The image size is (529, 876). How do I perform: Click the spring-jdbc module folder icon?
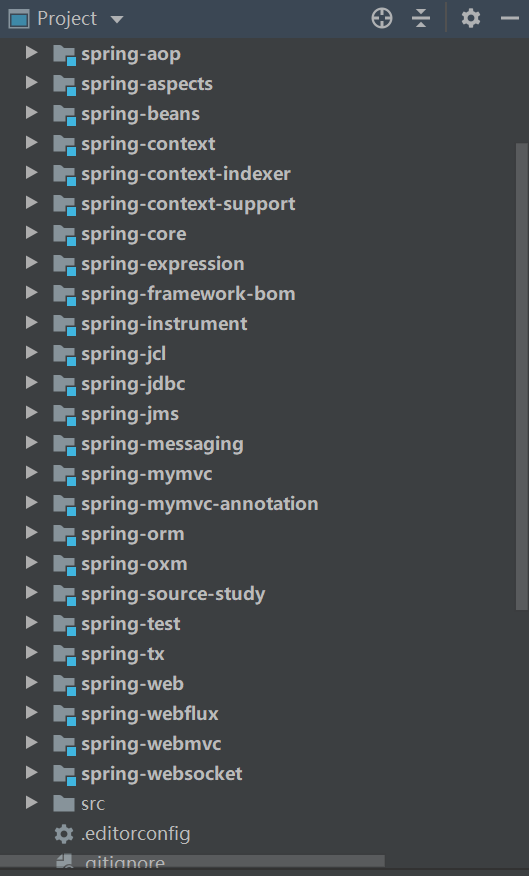click(64, 384)
